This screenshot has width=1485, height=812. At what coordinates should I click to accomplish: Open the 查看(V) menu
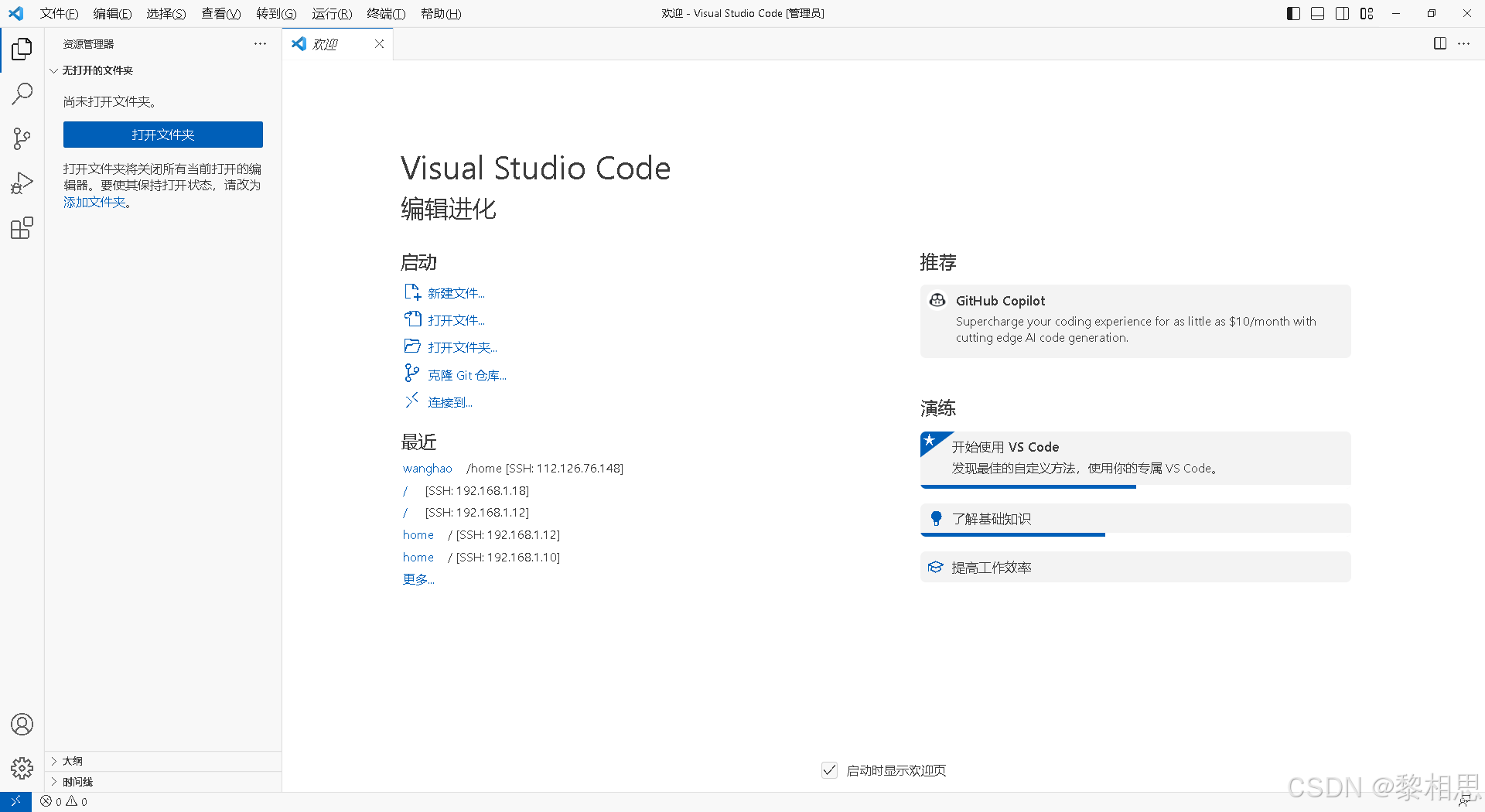coord(221,13)
